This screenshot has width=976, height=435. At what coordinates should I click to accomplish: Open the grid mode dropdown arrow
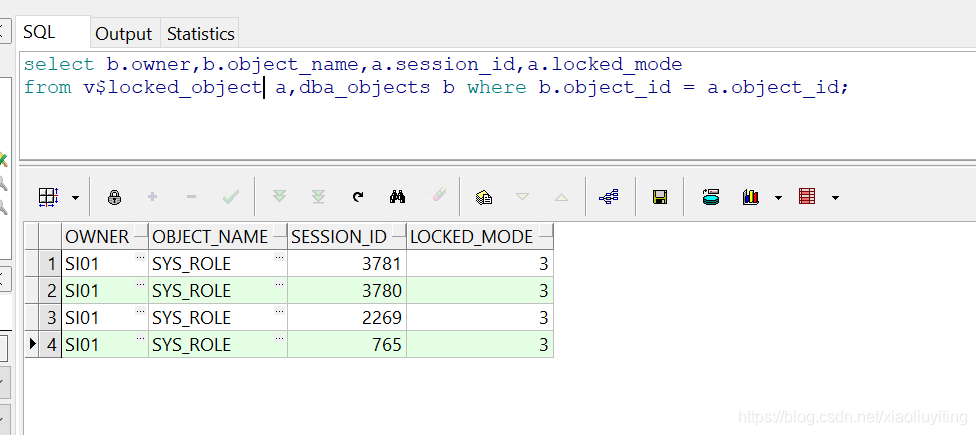click(75, 198)
